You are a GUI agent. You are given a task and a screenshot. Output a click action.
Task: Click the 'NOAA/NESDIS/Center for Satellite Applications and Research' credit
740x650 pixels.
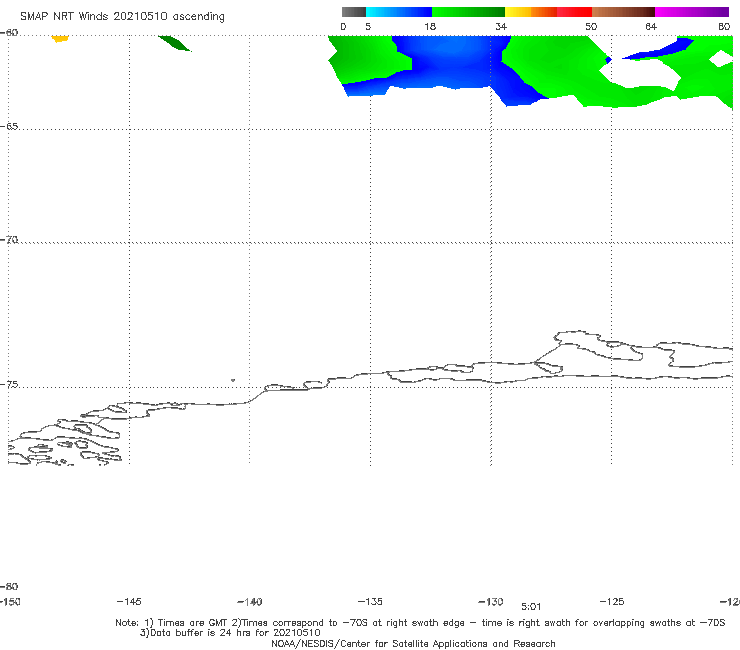point(413,644)
